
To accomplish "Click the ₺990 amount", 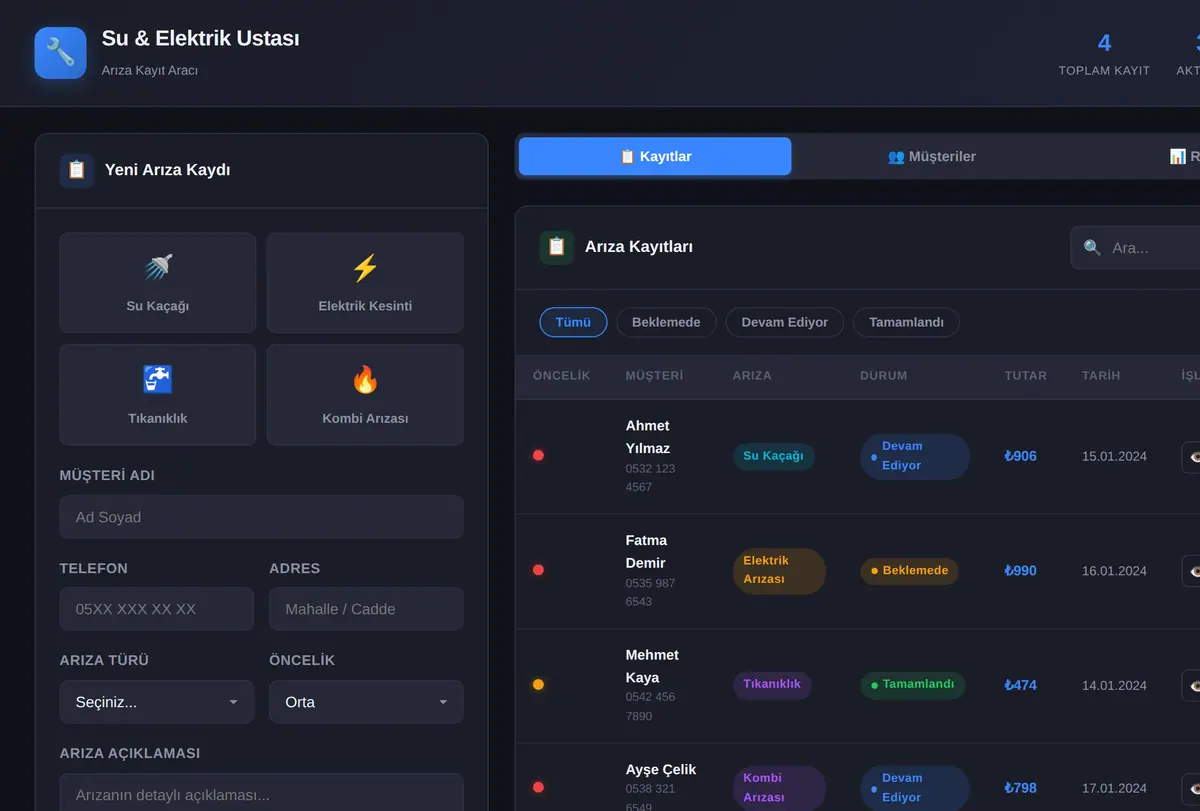I will click(1021, 571).
